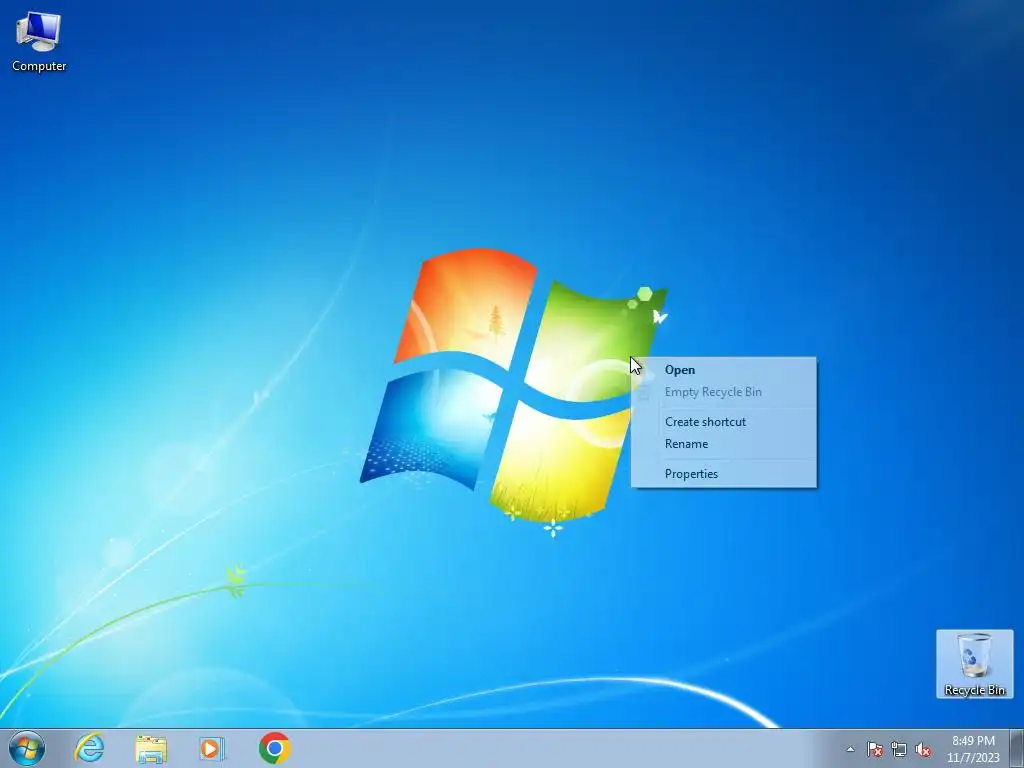This screenshot has width=1024, height=768.
Task: Choose Open in context menu
Action: click(724, 370)
